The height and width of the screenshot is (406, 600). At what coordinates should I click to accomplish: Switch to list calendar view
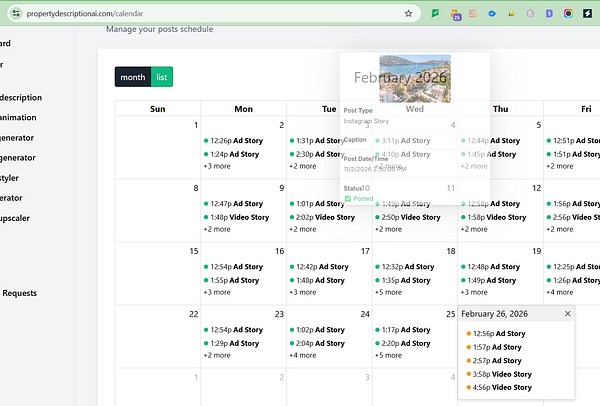pos(162,77)
